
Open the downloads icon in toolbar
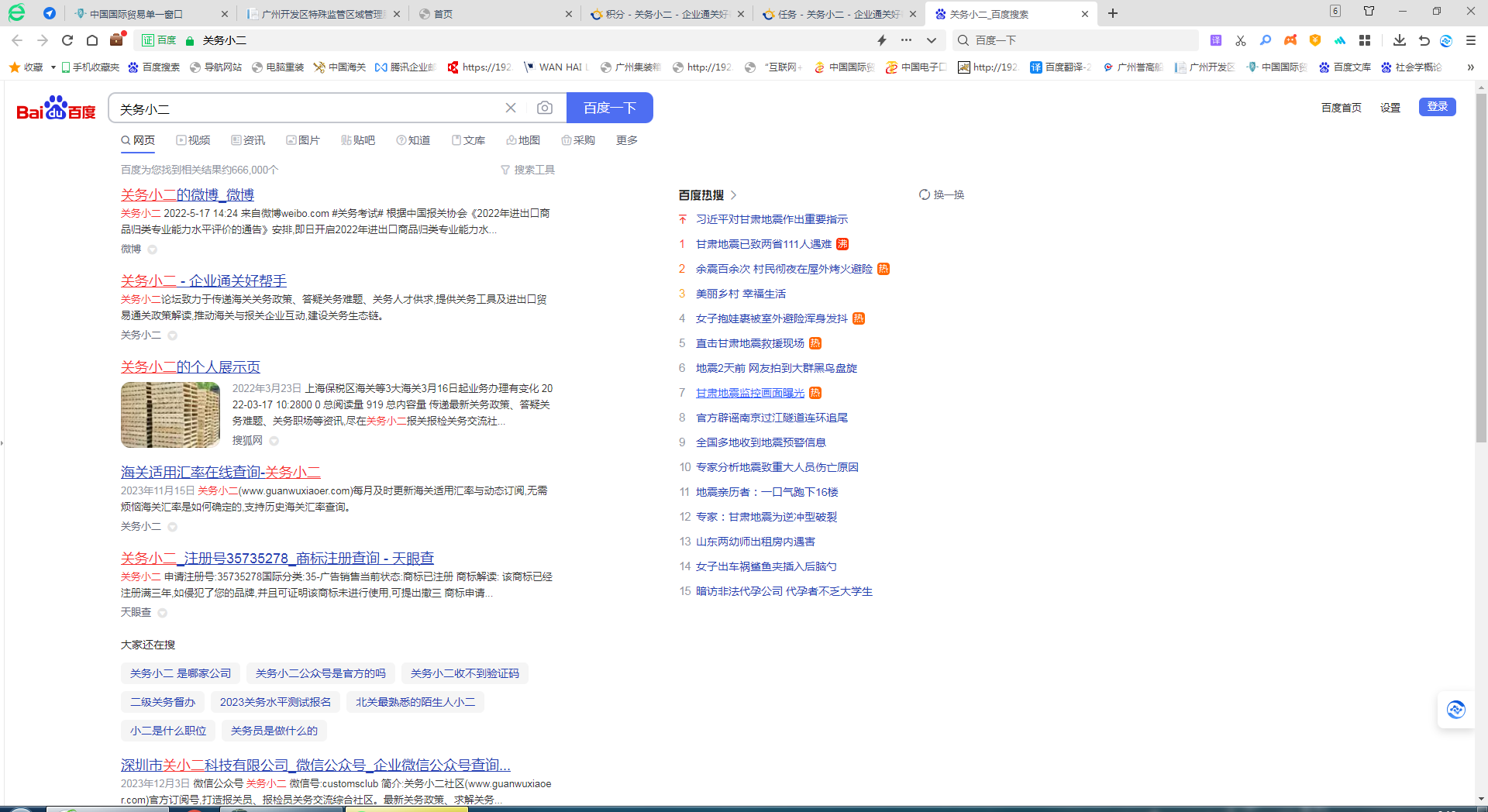pyautogui.click(x=1400, y=40)
